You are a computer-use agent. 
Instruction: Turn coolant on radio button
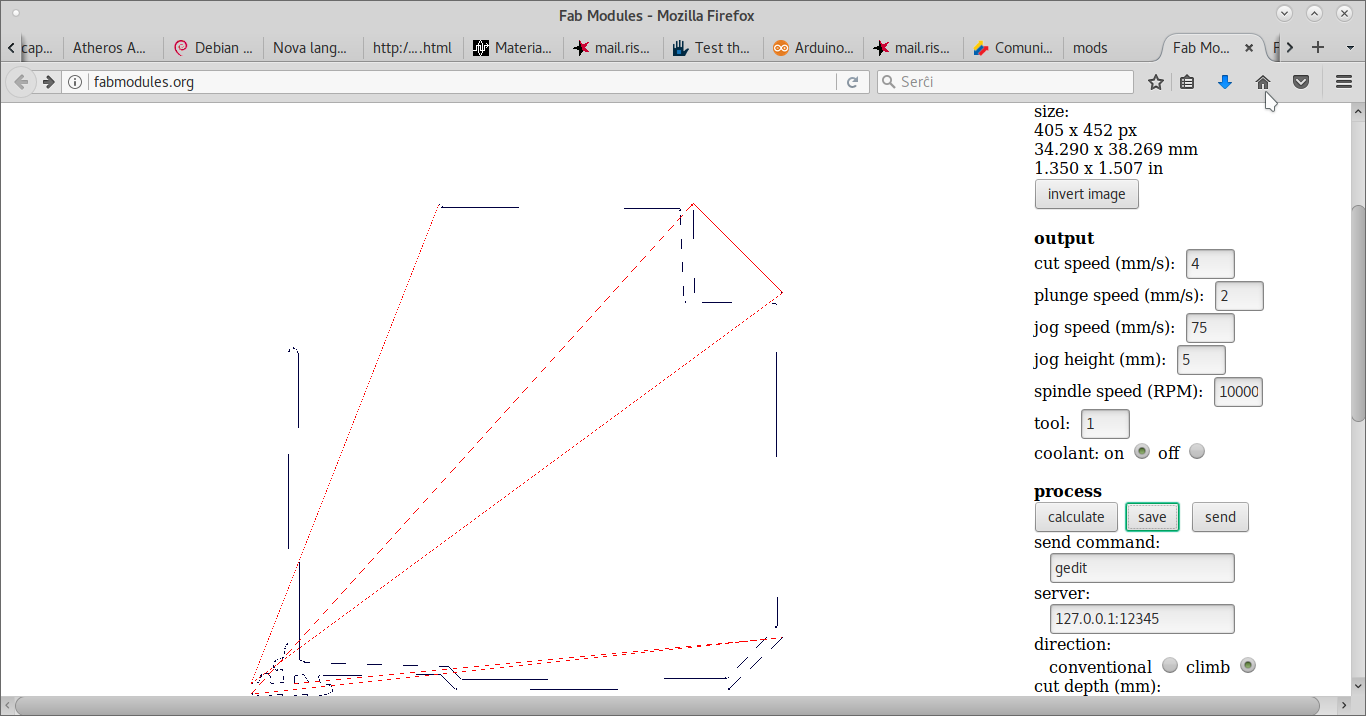1142,452
